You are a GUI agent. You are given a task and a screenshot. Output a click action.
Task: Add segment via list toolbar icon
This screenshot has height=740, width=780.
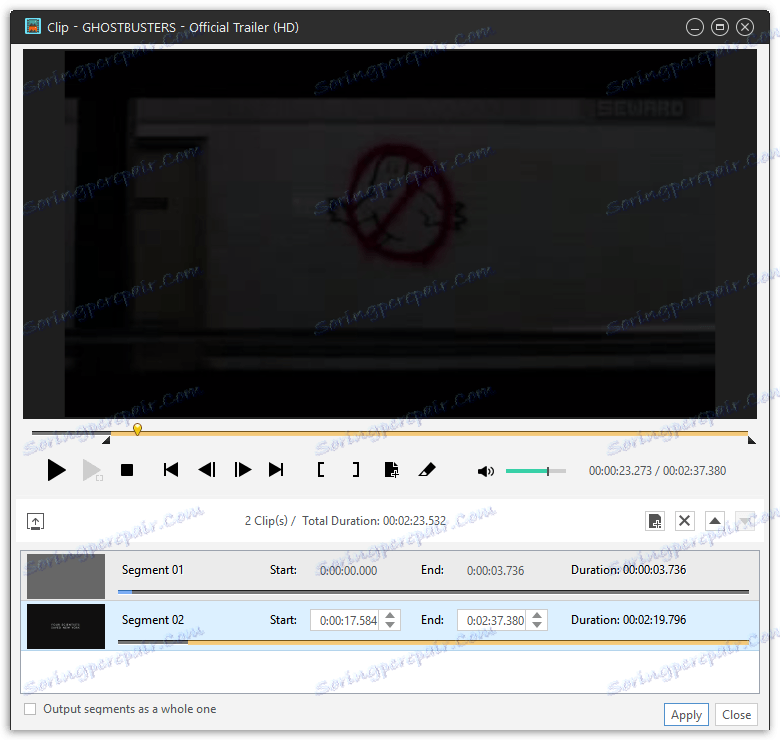[655, 521]
